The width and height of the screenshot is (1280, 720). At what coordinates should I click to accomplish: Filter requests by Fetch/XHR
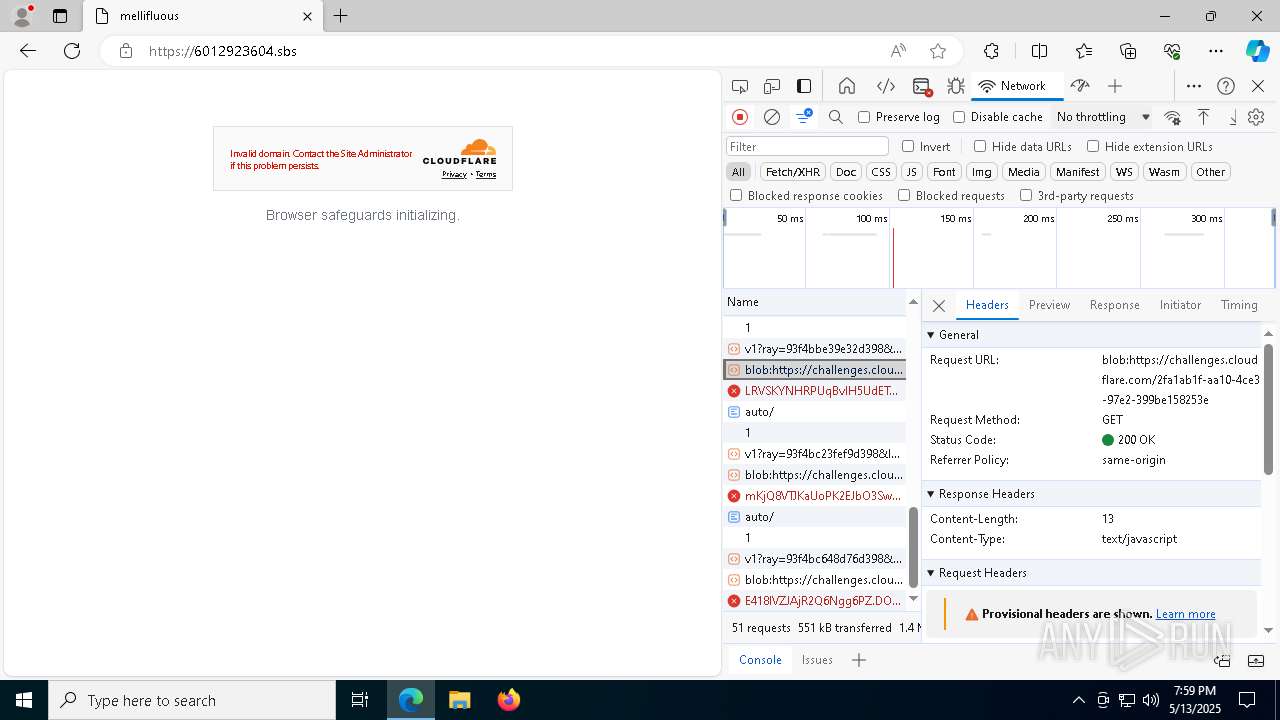tap(793, 172)
